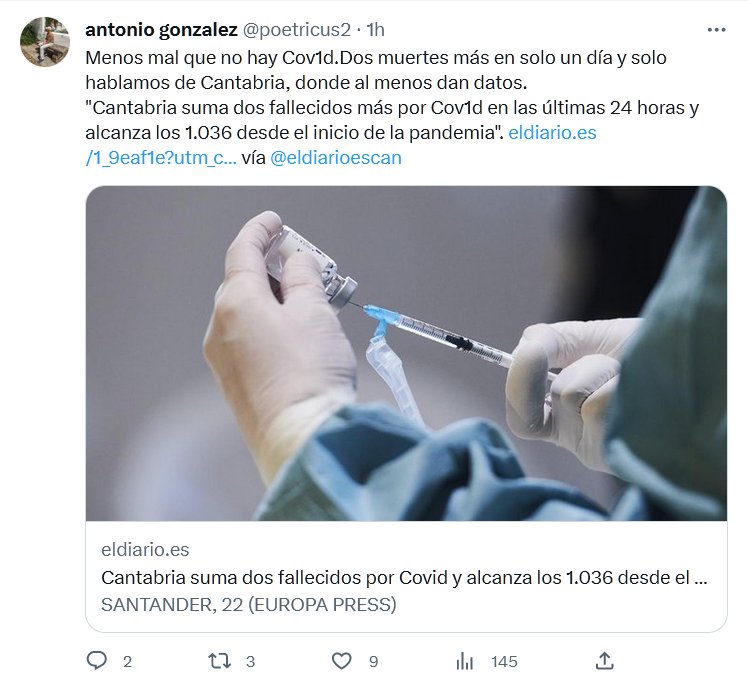Click the eldiario.es card domain label
This screenshot has height=684, width=748.
(x=145, y=549)
